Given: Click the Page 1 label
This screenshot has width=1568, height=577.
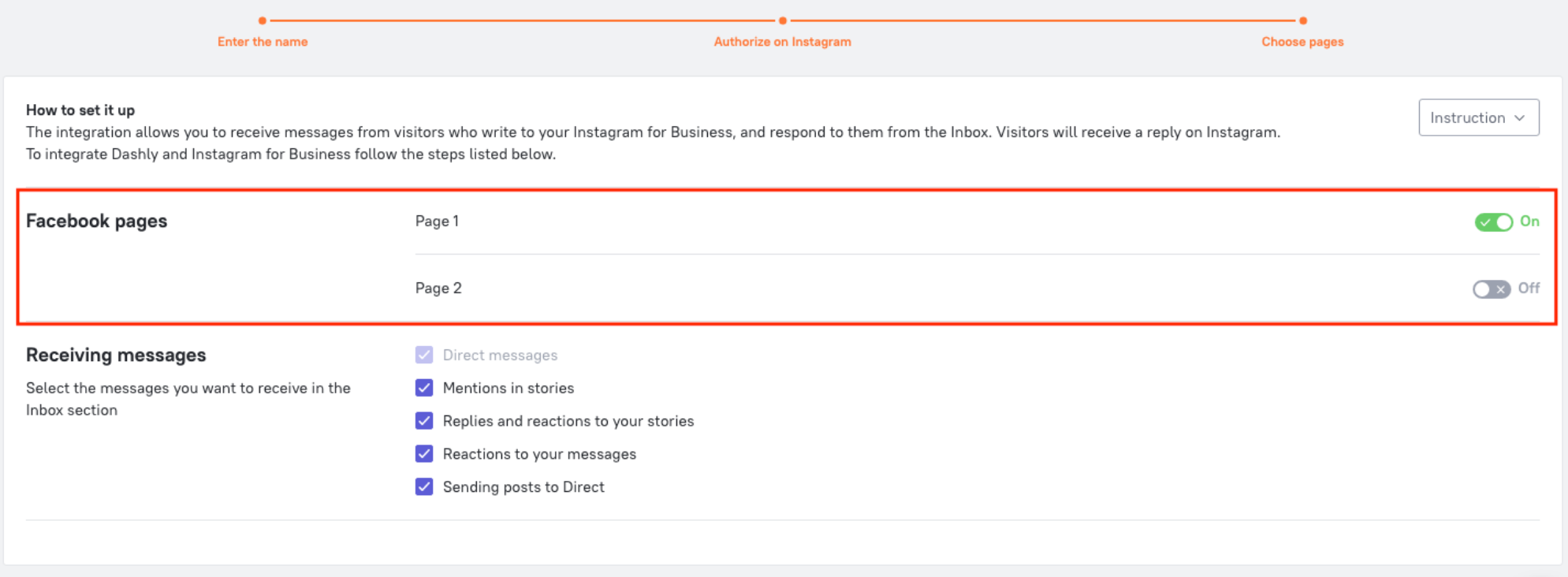Looking at the screenshot, I should 437,221.
